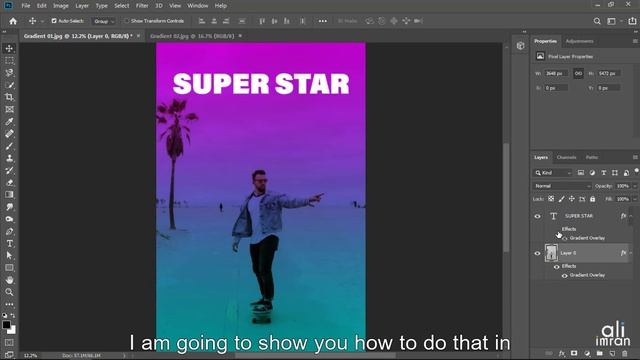Screen dimensions: 640x360
Task: Open layer filter Kind dropdown
Action: click(553, 173)
